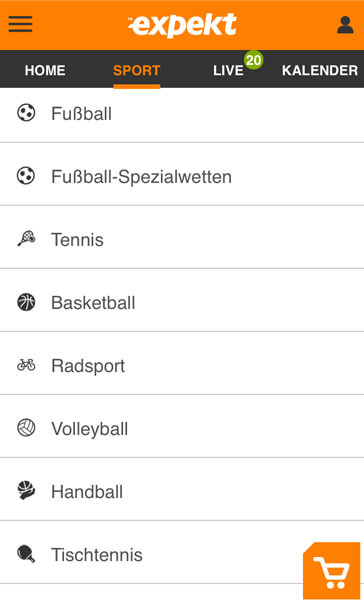Click the bicycle icon for Radsport

tap(26, 365)
